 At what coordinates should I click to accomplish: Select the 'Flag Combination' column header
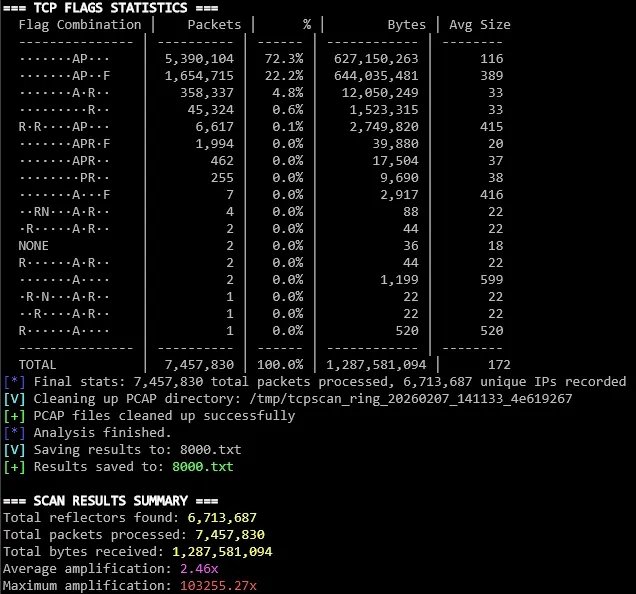80,25
